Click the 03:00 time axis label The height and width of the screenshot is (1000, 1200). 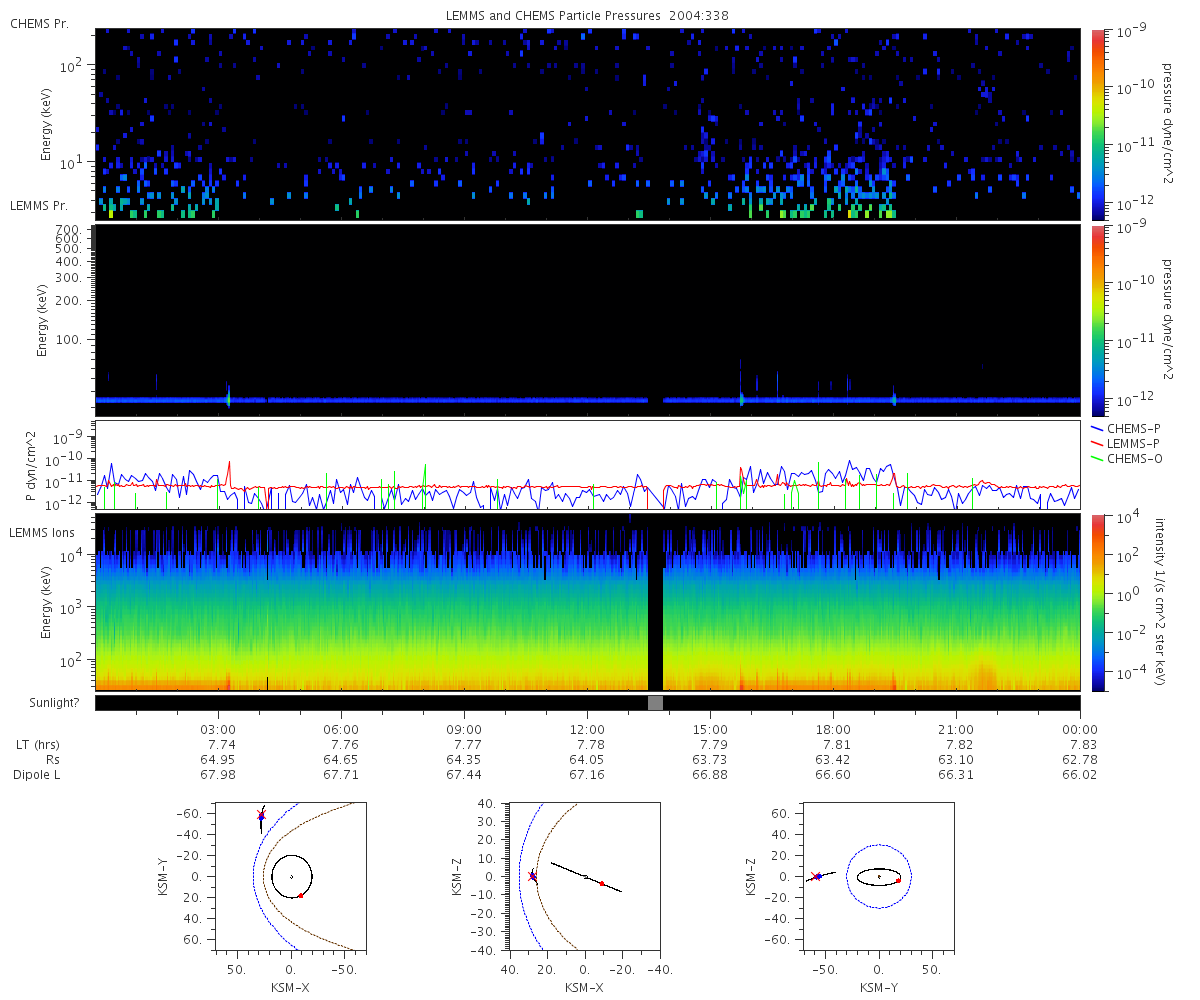tap(218, 729)
